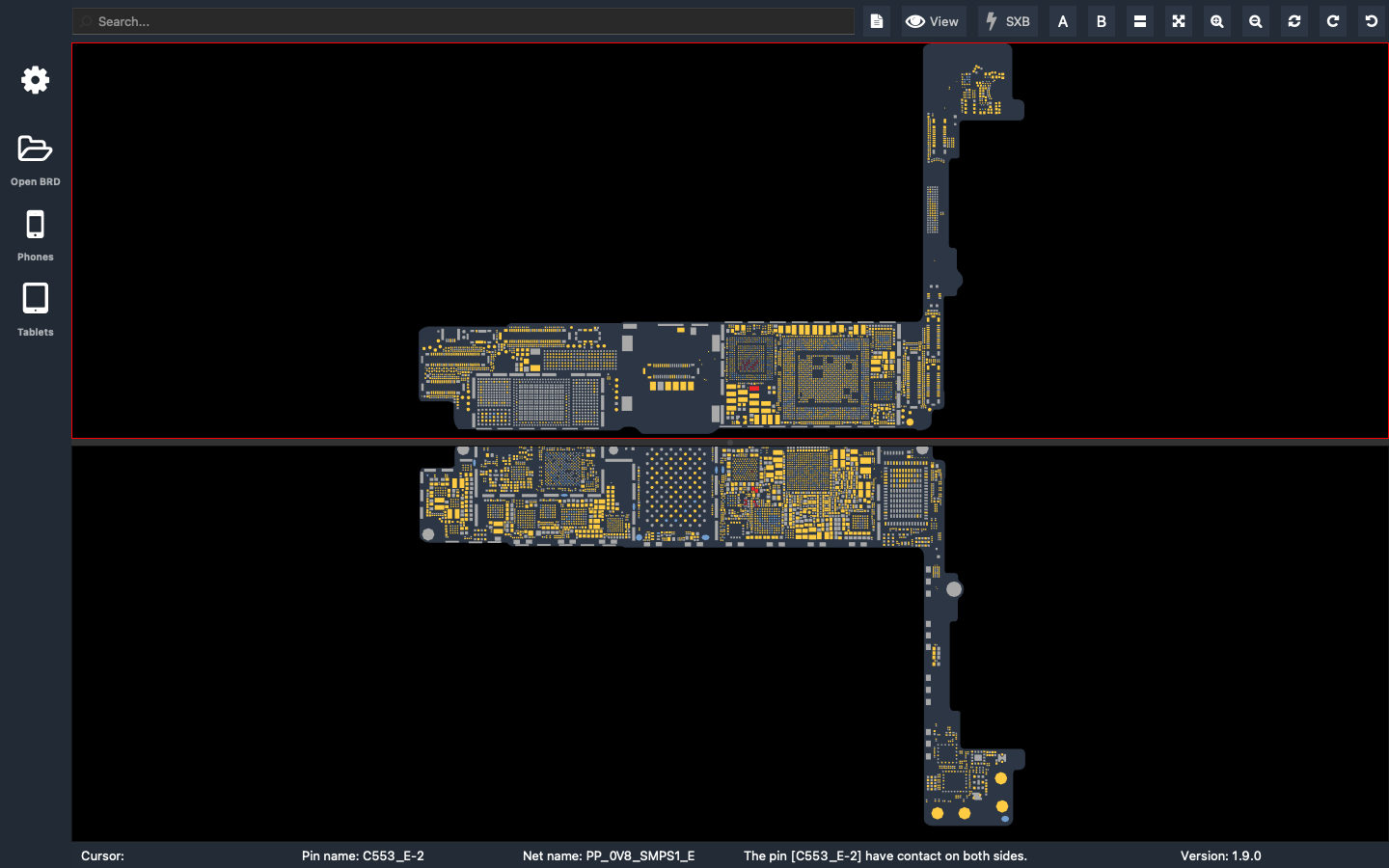Click the sync/flip arrows icon

[x=1294, y=21]
